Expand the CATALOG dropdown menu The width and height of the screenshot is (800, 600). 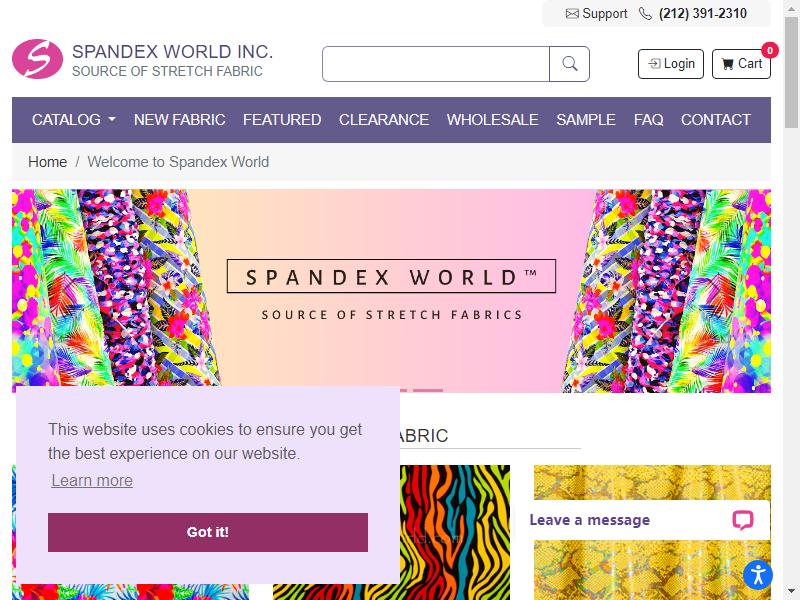point(73,120)
